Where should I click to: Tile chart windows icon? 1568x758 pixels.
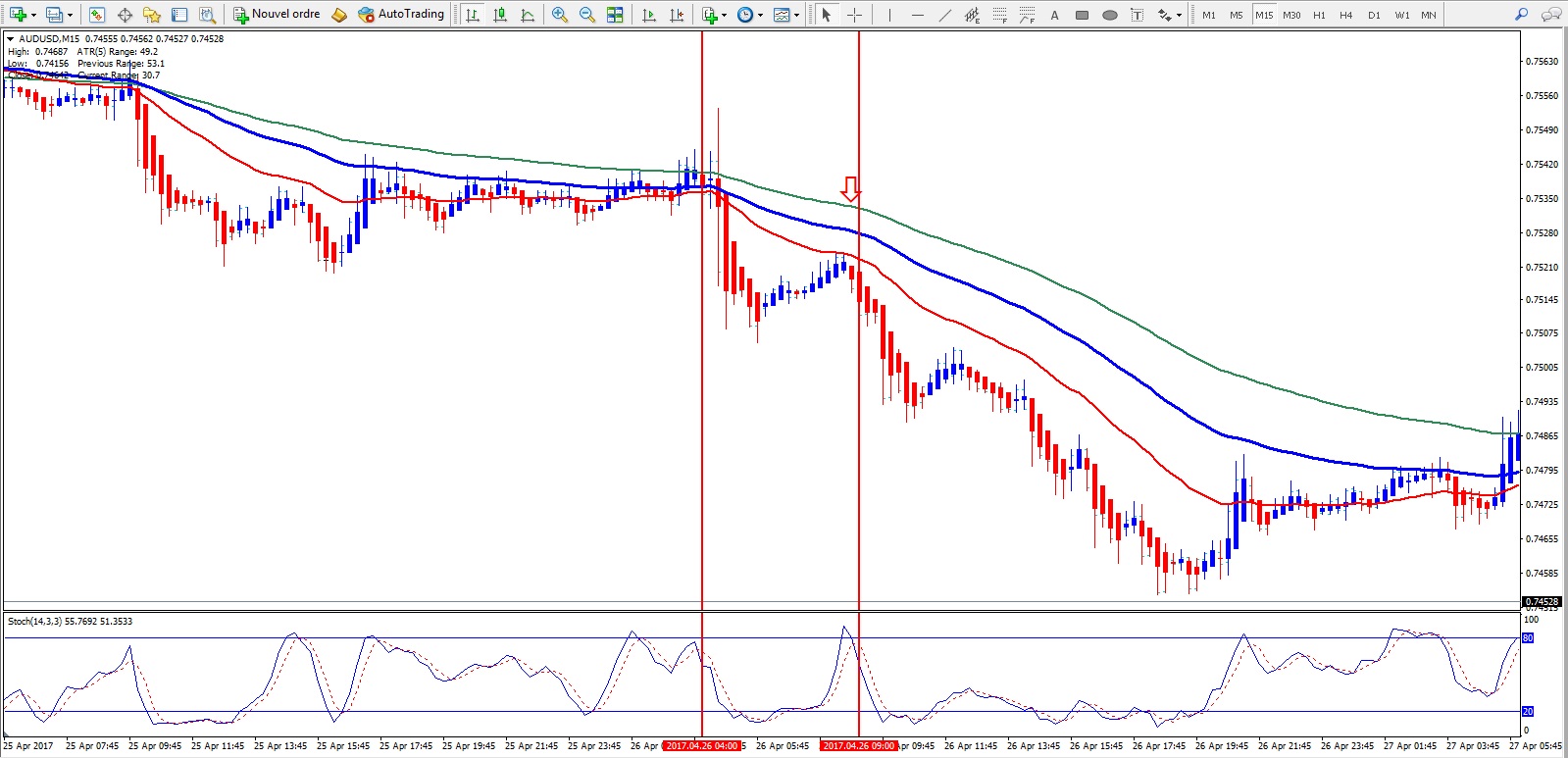[615, 15]
